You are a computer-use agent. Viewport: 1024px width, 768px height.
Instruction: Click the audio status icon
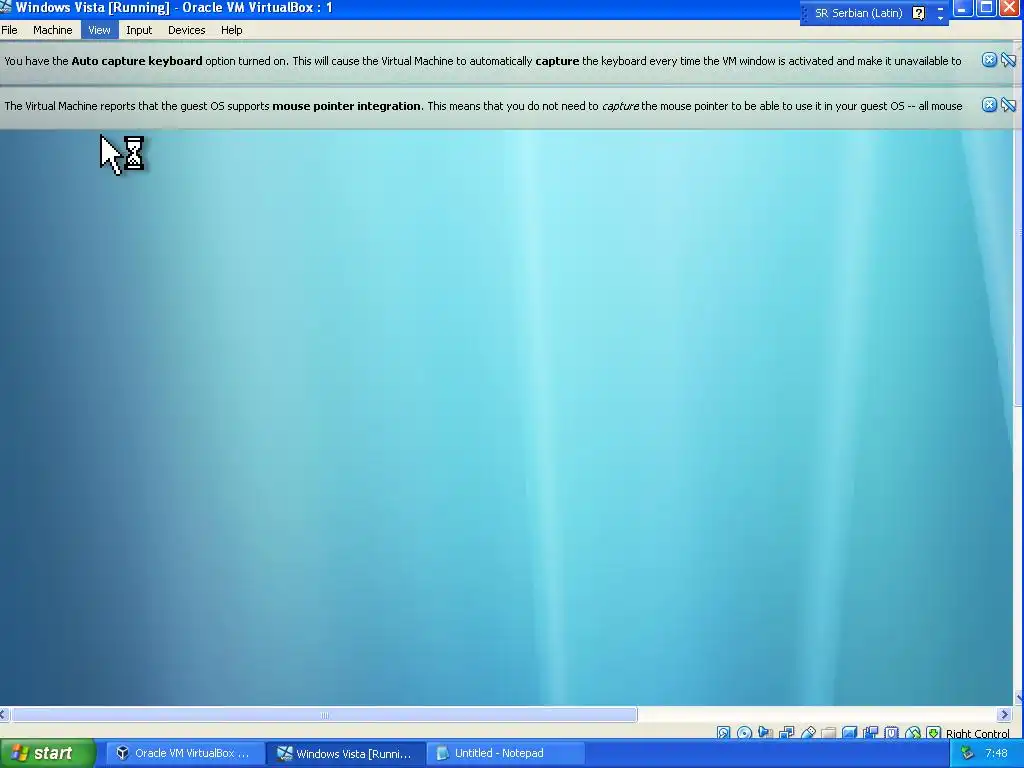(x=765, y=733)
